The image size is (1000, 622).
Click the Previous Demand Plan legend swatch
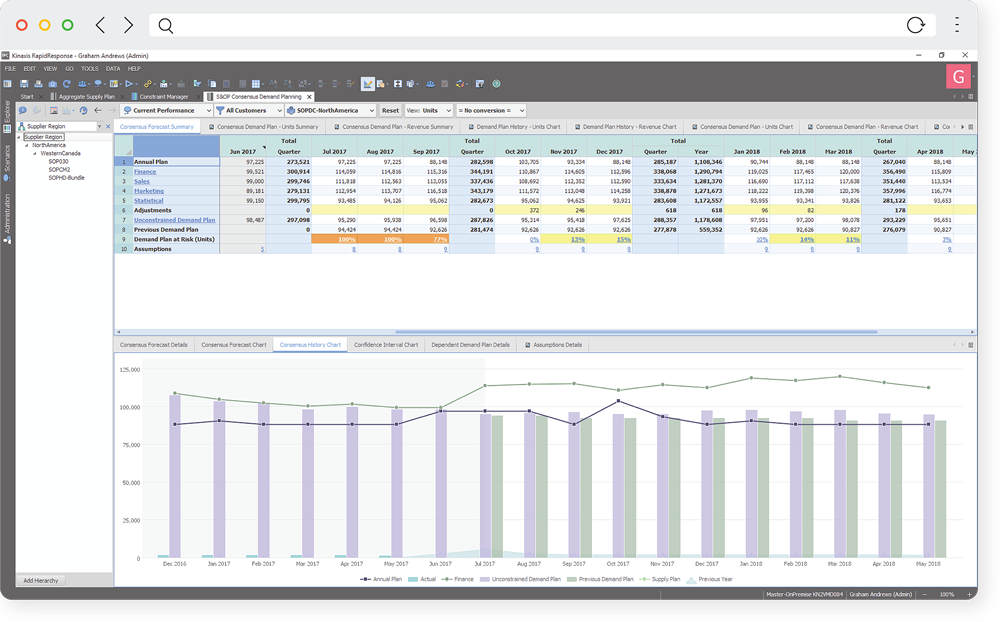571,579
